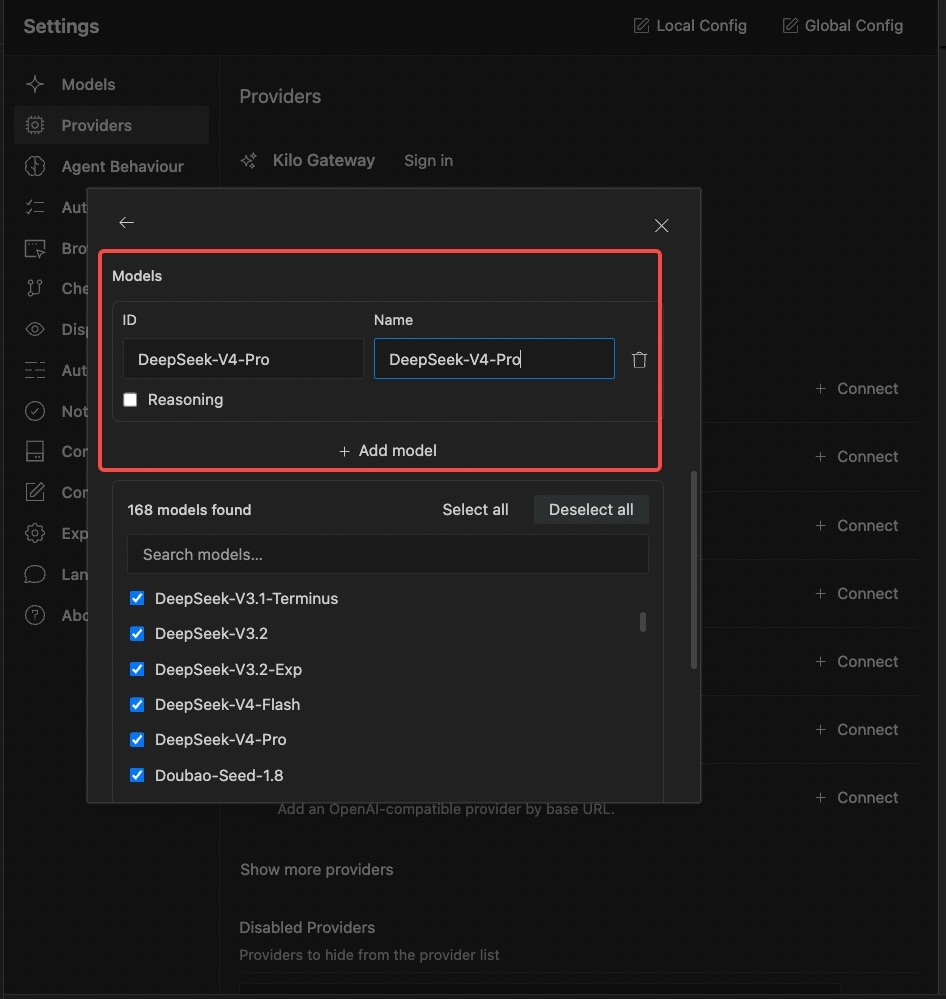
Task: Click the topmost provider Connect button
Action: [x=856, y=389]
